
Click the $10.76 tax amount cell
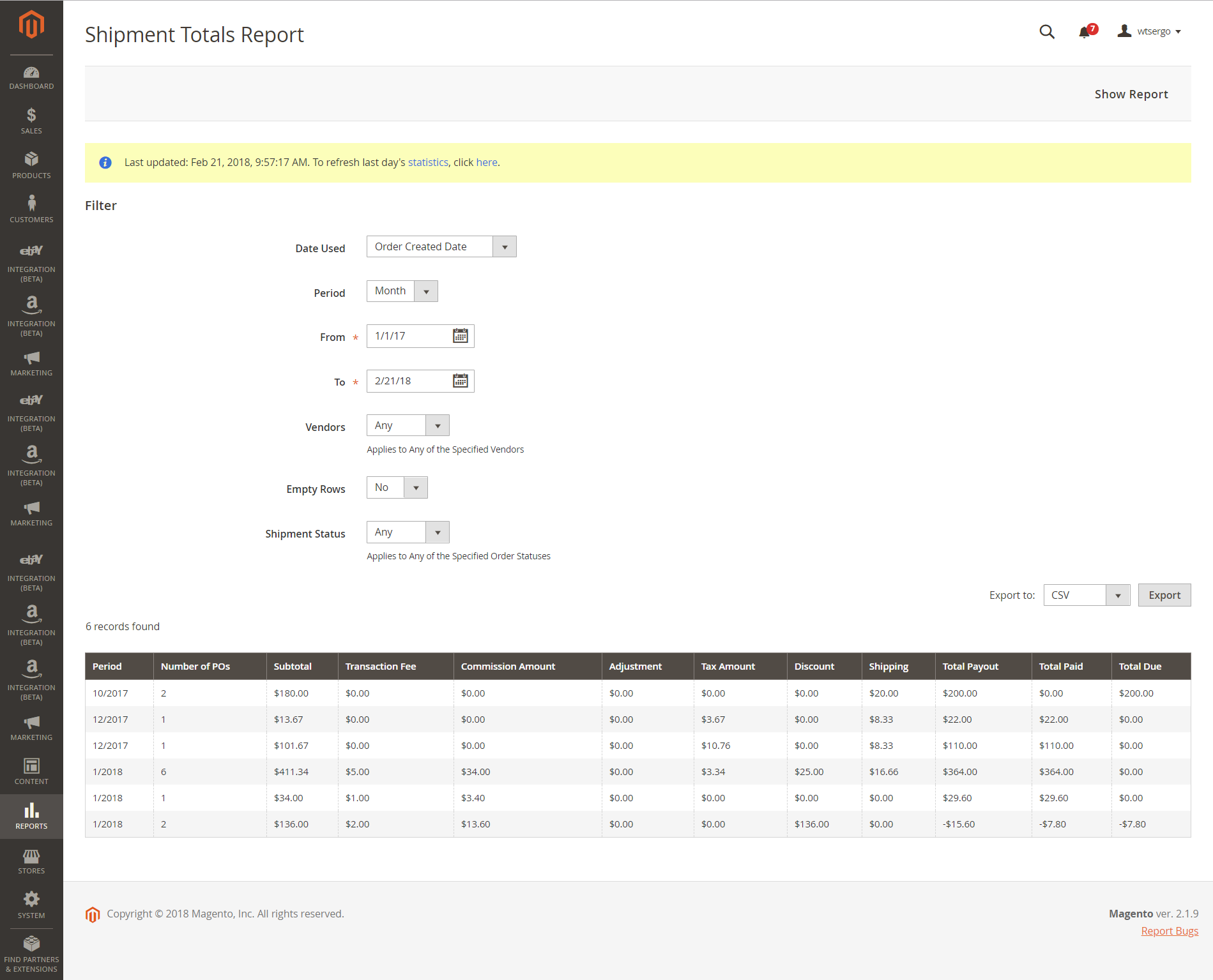point(740,745)
